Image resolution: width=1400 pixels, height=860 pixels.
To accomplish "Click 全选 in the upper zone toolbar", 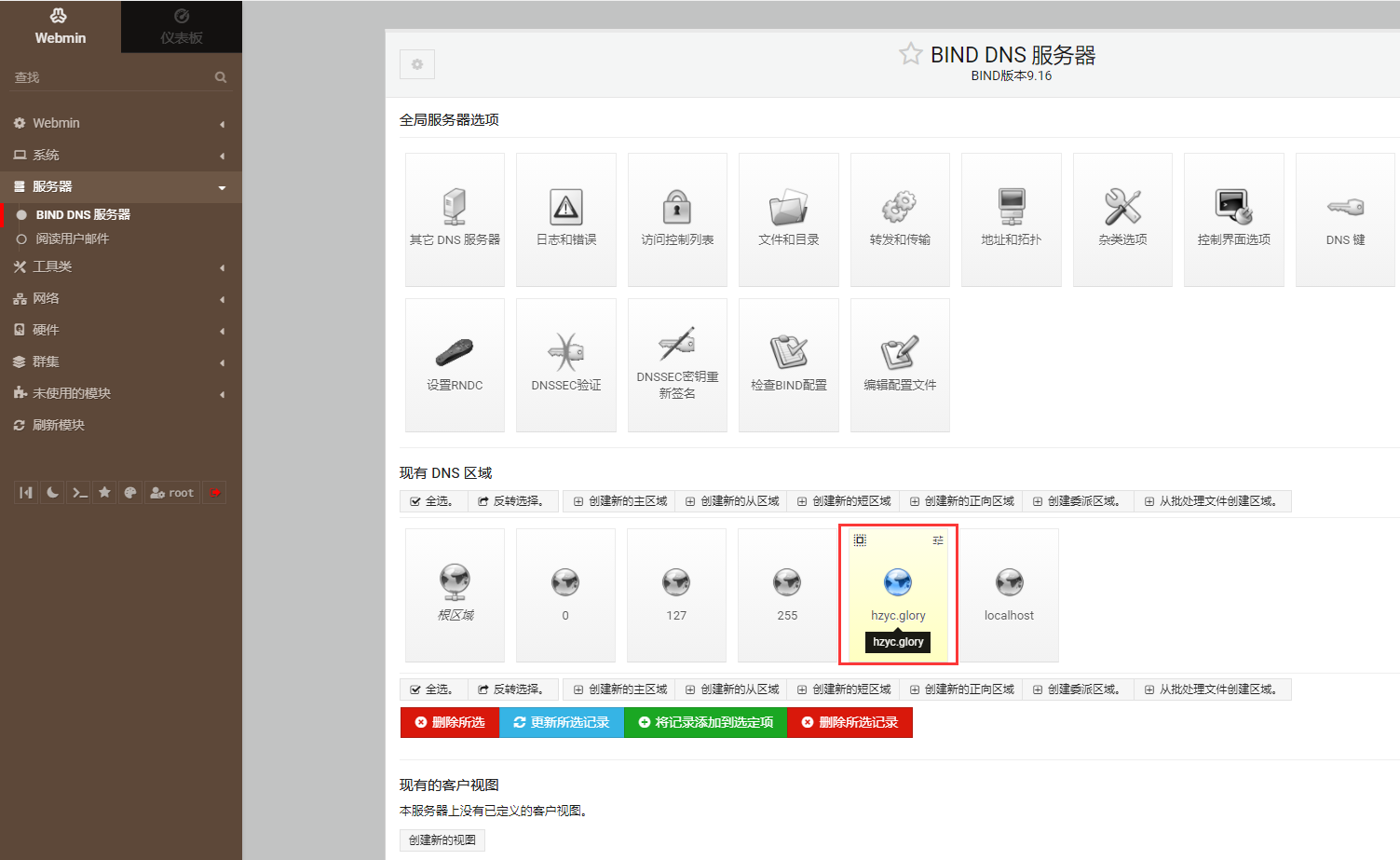I will tap(432, 501).
